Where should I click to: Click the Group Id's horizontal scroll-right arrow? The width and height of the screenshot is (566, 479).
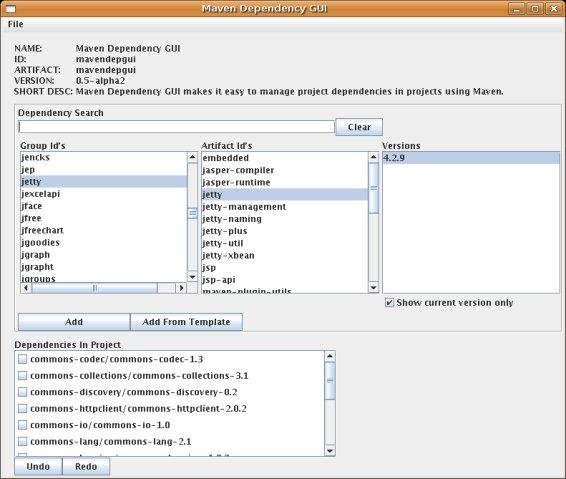(x=181, y=288)
